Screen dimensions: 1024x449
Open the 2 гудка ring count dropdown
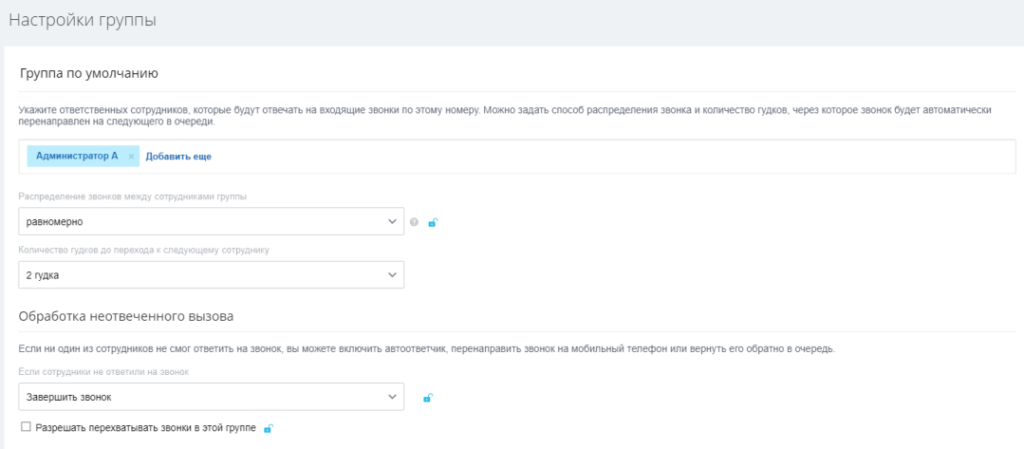click(200, 275)
